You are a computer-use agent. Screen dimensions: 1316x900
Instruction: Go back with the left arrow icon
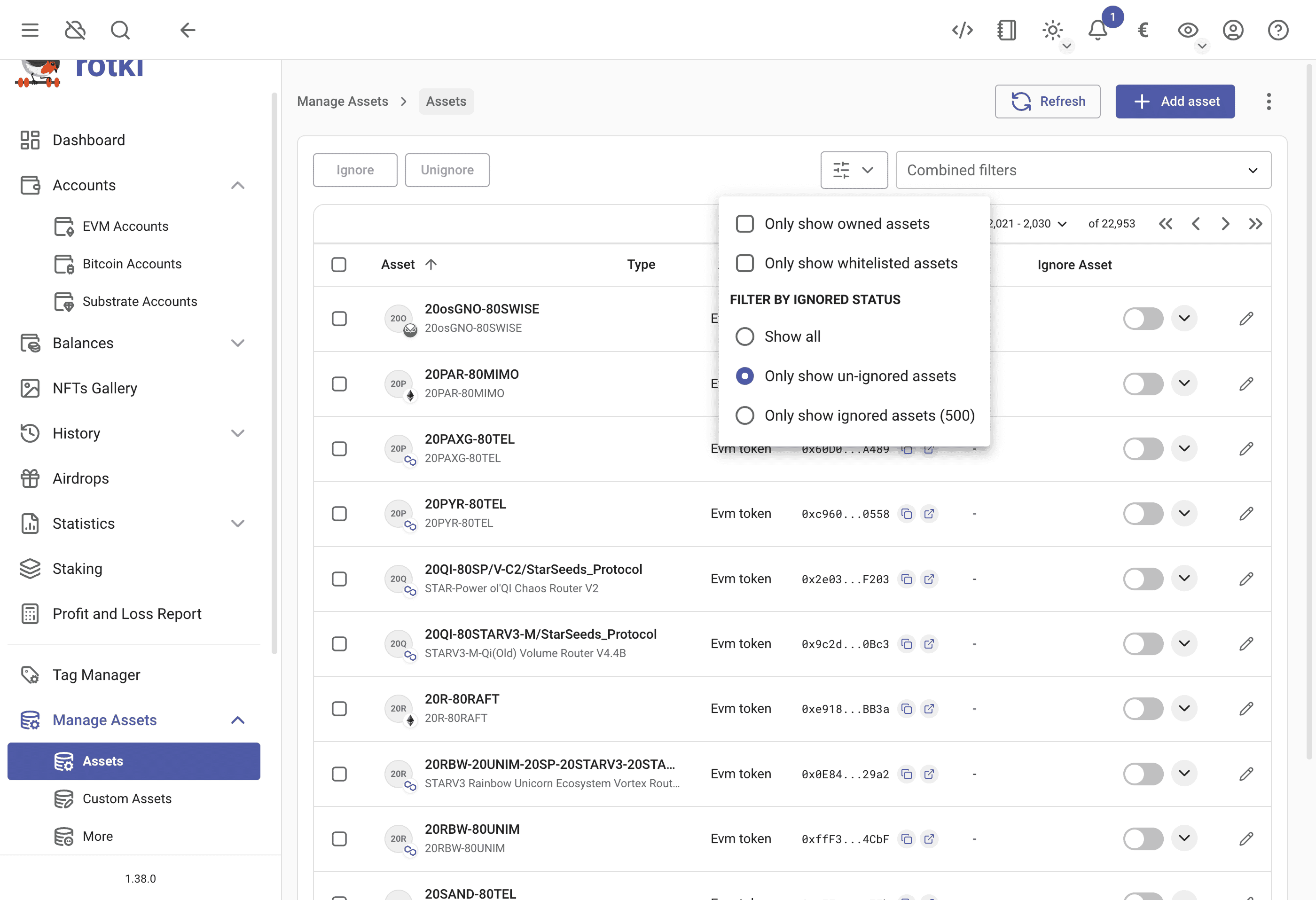click(188, 30)
